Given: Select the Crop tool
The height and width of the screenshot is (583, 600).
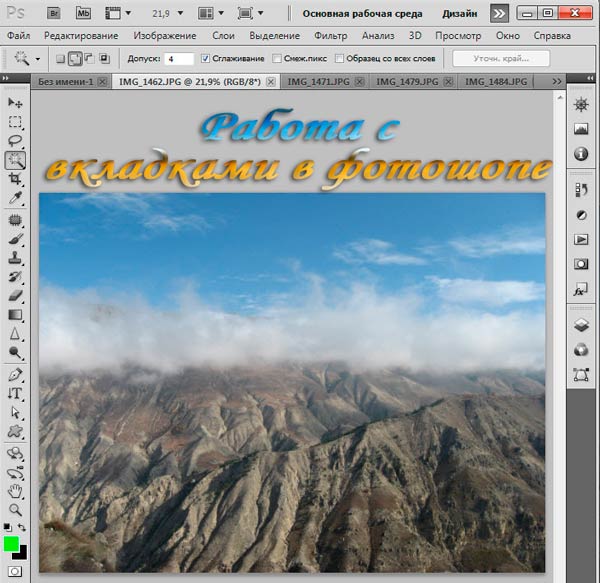Looking at the screenshot, I should [15, 179].
